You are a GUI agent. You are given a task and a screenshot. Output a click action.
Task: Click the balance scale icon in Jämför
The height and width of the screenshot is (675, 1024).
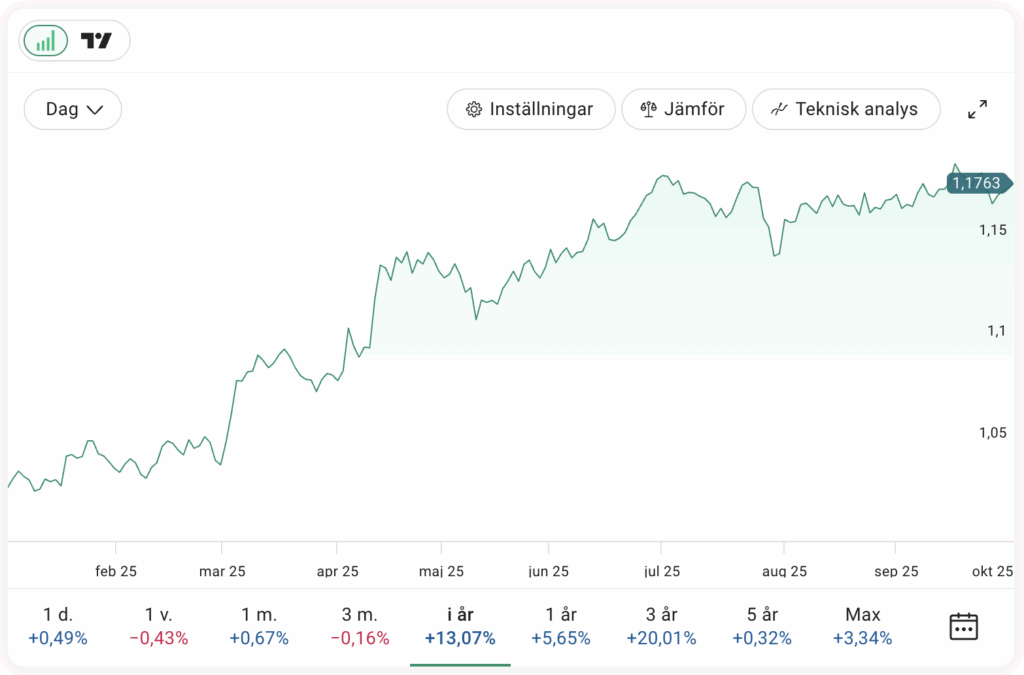point(647,109)
